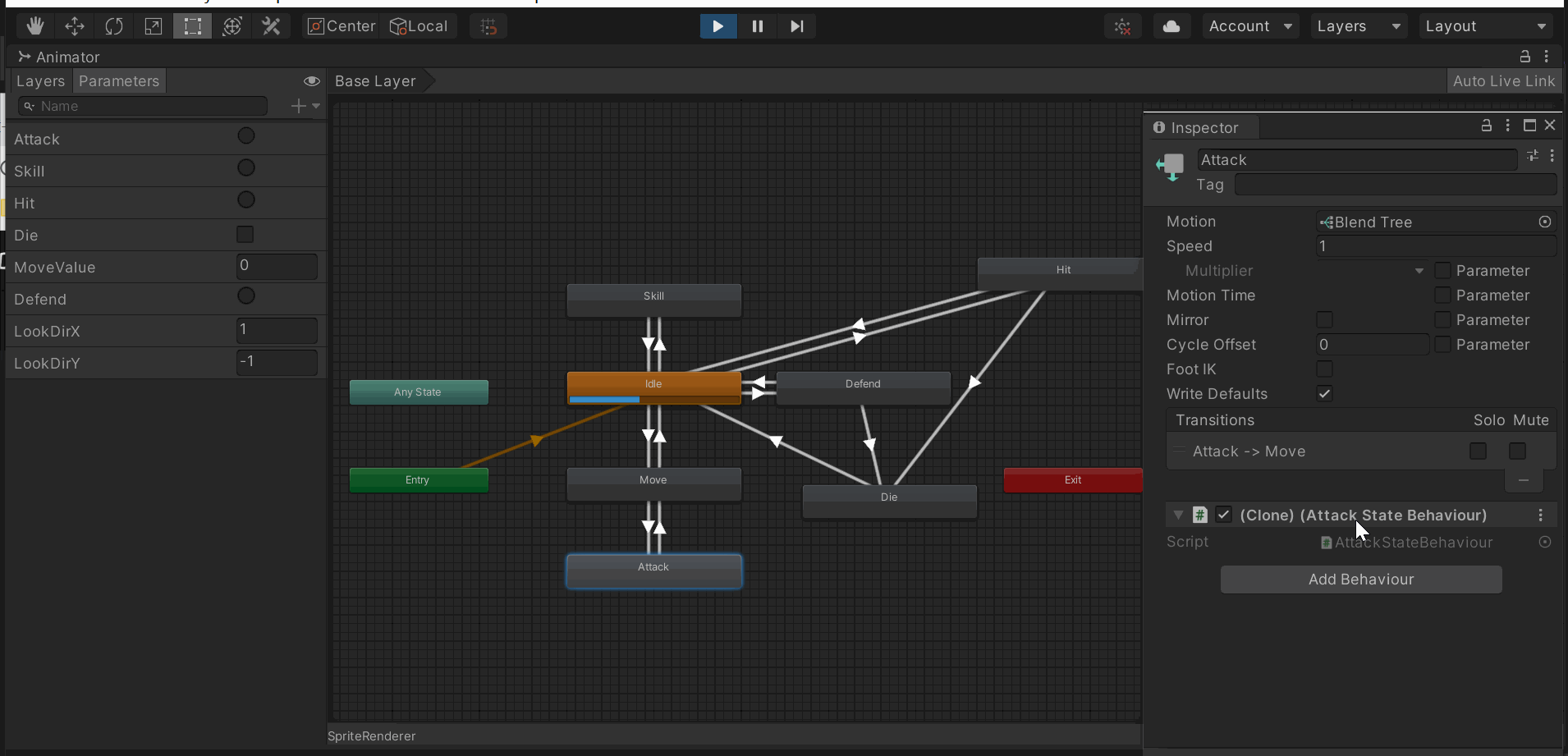Open the add parameter plus dropdown
Screen dimensions: 1568x756
[305, 106]
